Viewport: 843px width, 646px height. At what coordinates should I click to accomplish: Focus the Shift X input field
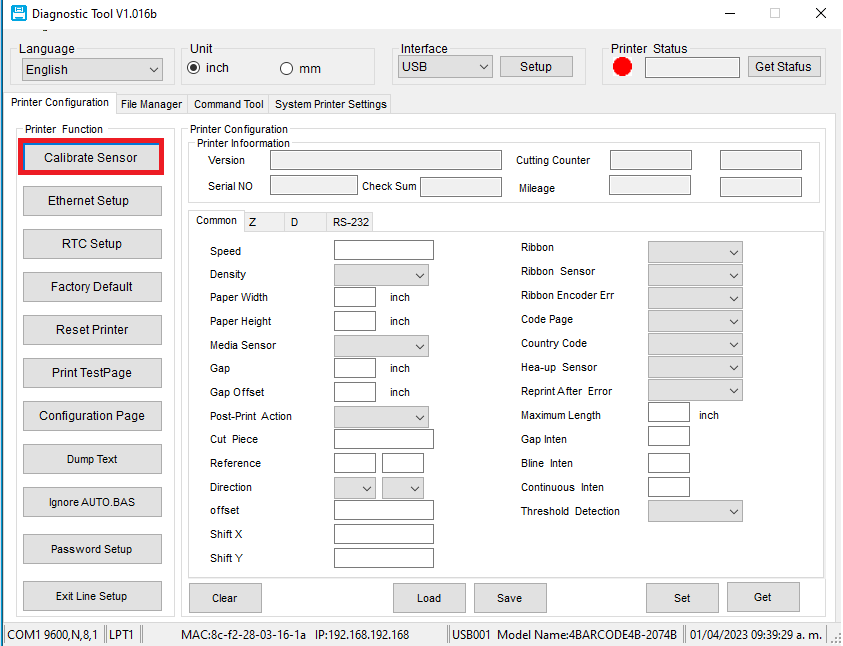(x=384, y=534)
